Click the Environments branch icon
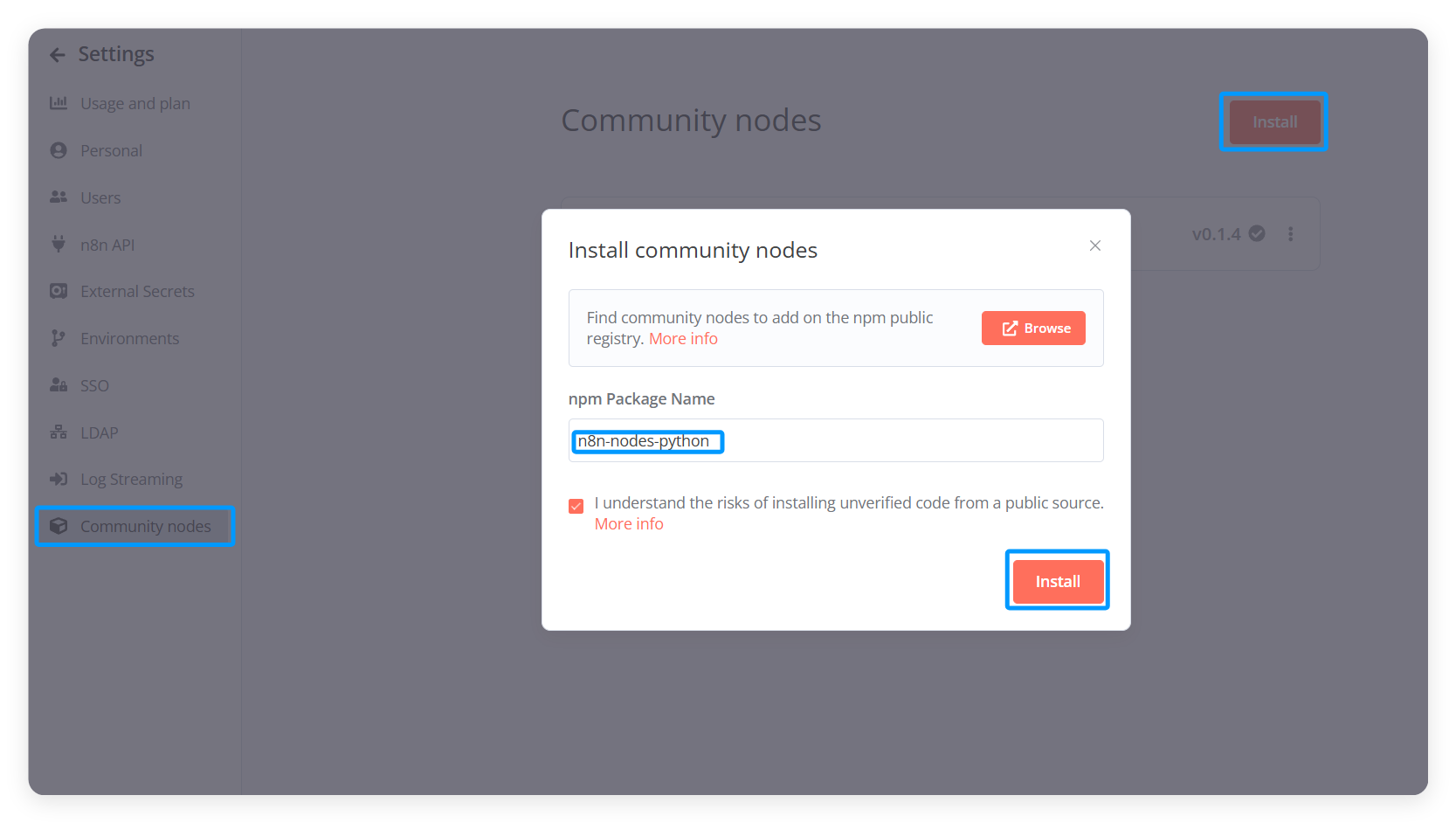The height and width of the screenshot is (823, 1456). tap(59, 338)
